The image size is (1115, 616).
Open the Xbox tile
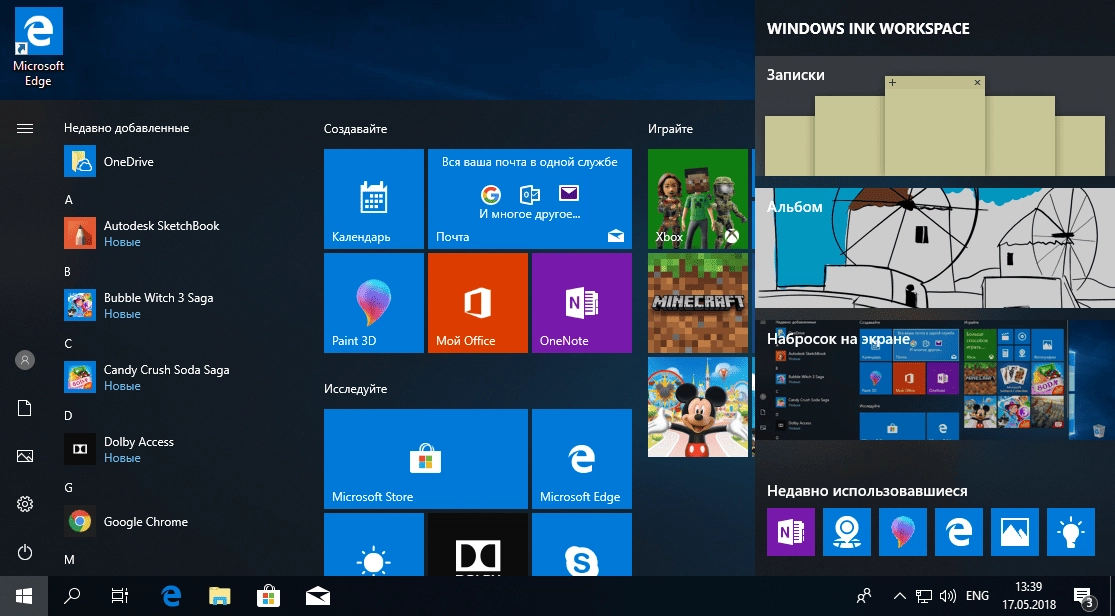click(x=698, y=199)
